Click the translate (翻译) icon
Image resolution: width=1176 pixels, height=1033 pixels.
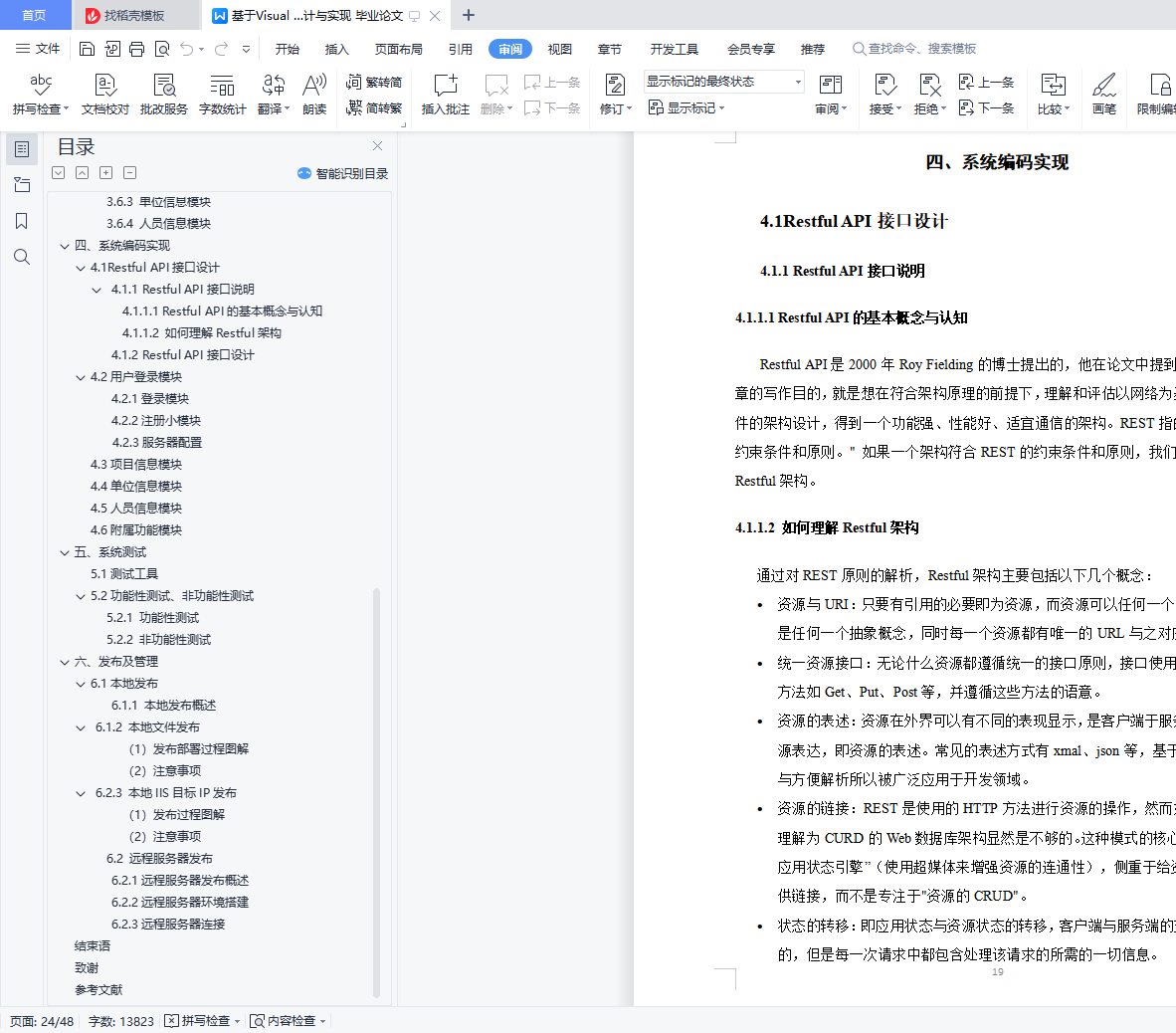[x=273, y=85]
